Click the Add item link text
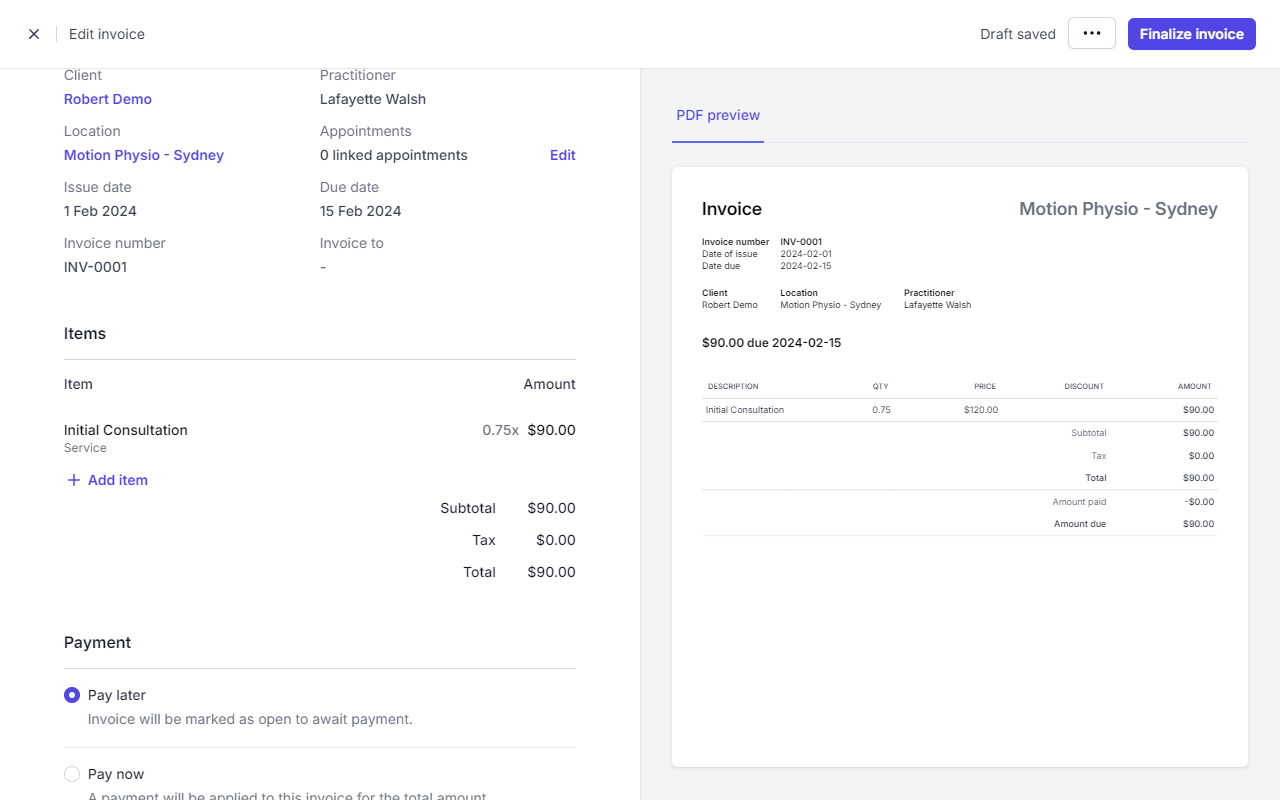1280x800 pixels. click(118, 480)
